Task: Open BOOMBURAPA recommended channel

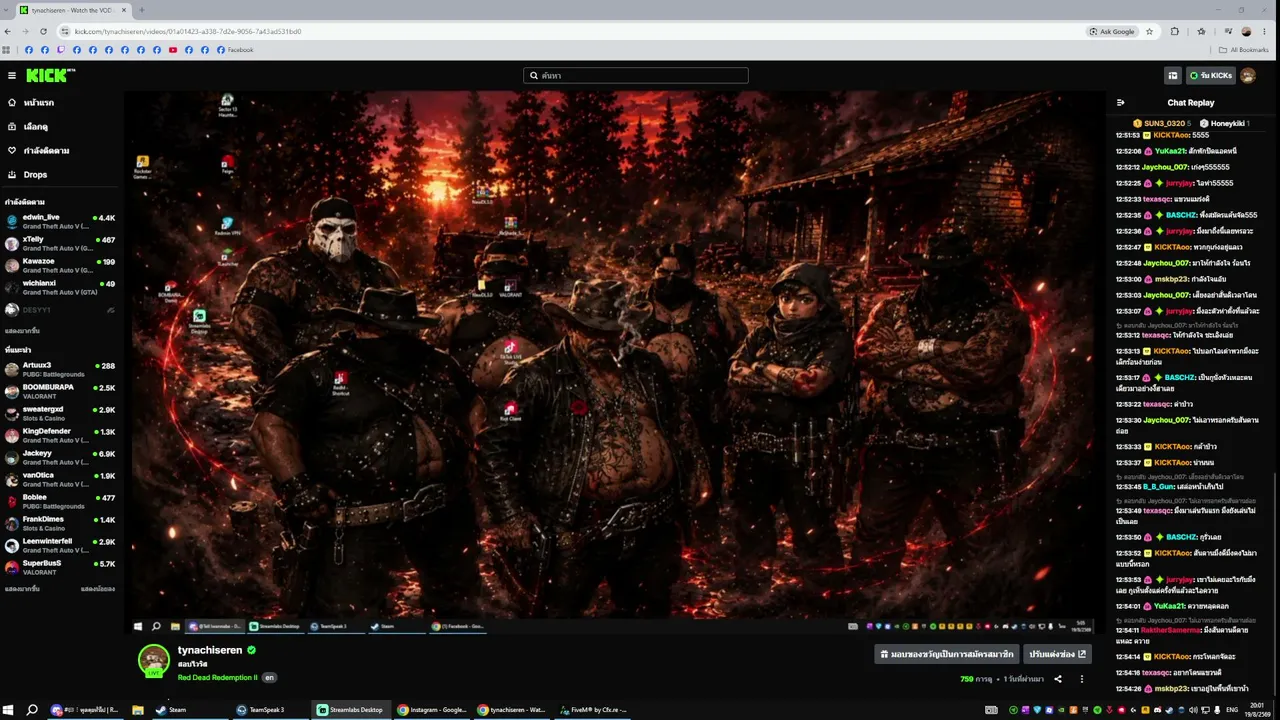Action: pos(60,391)
